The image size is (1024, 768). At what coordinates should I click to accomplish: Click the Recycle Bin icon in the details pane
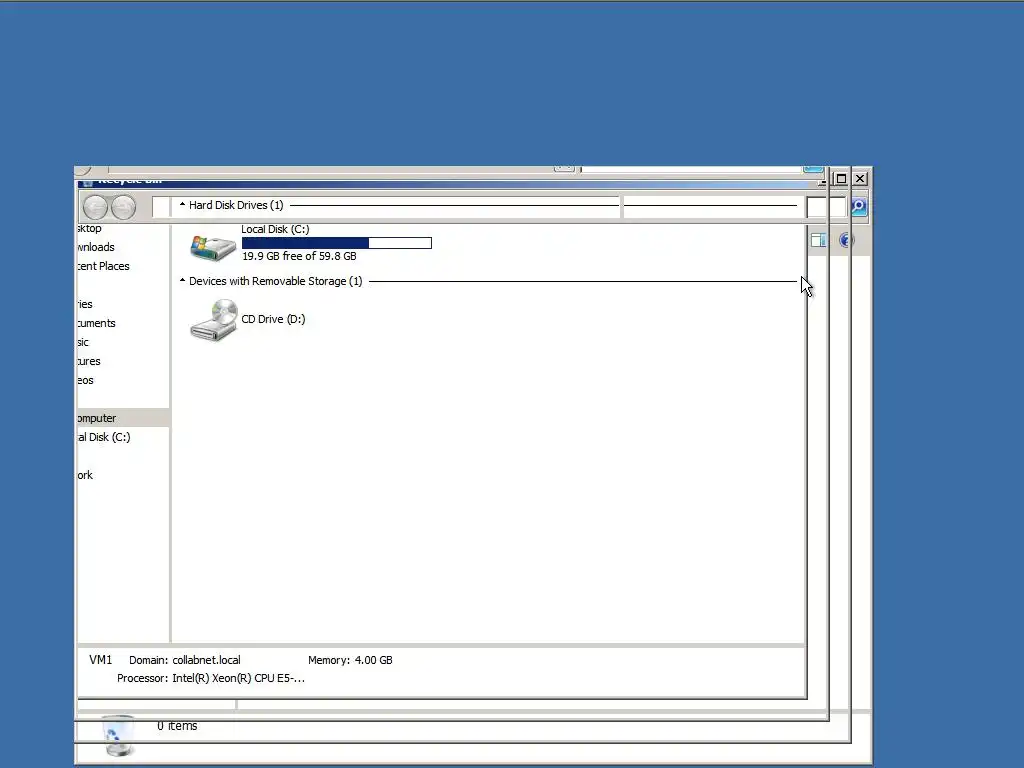click(x=118, y=736)
